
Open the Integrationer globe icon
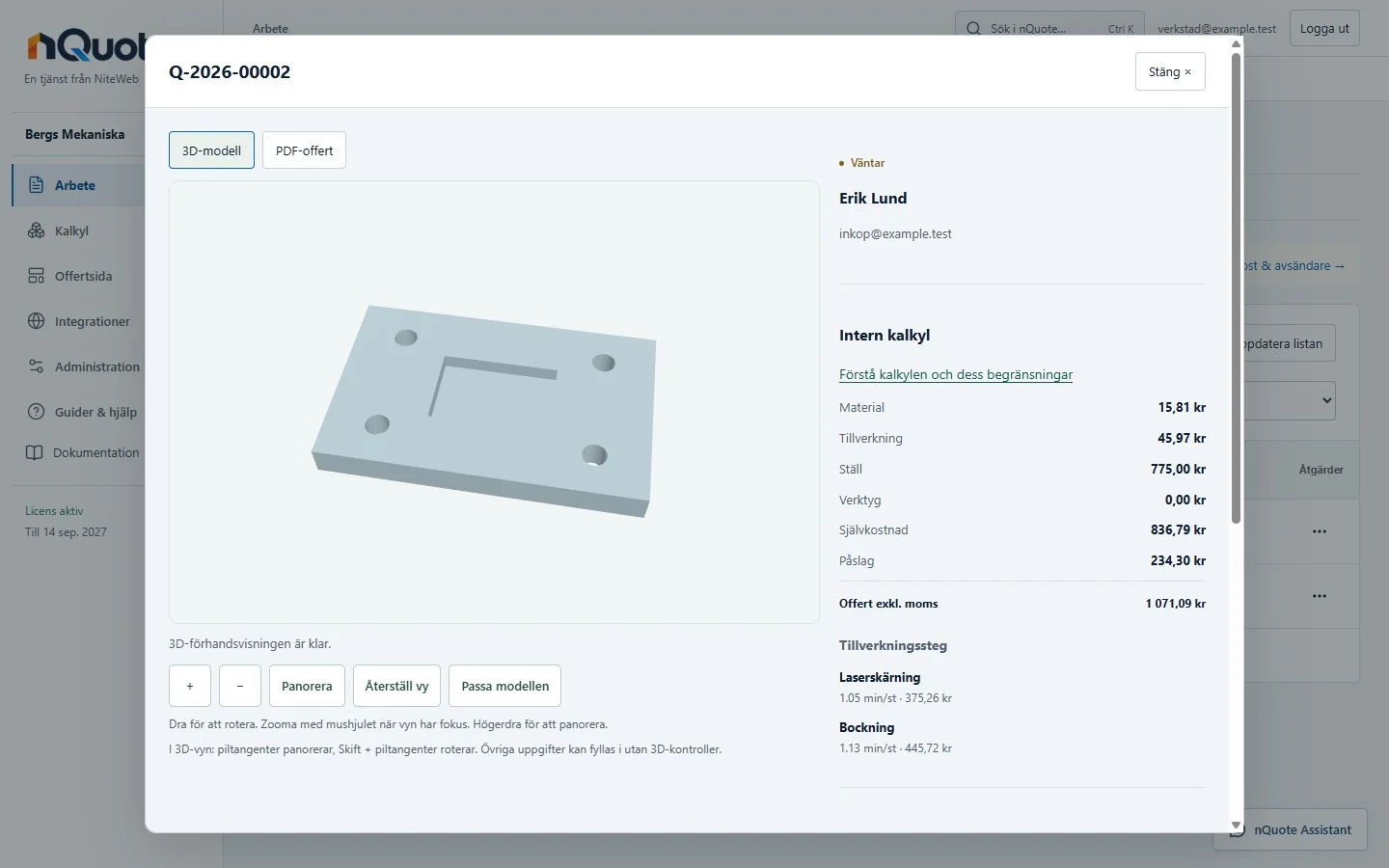click(36, 321)
